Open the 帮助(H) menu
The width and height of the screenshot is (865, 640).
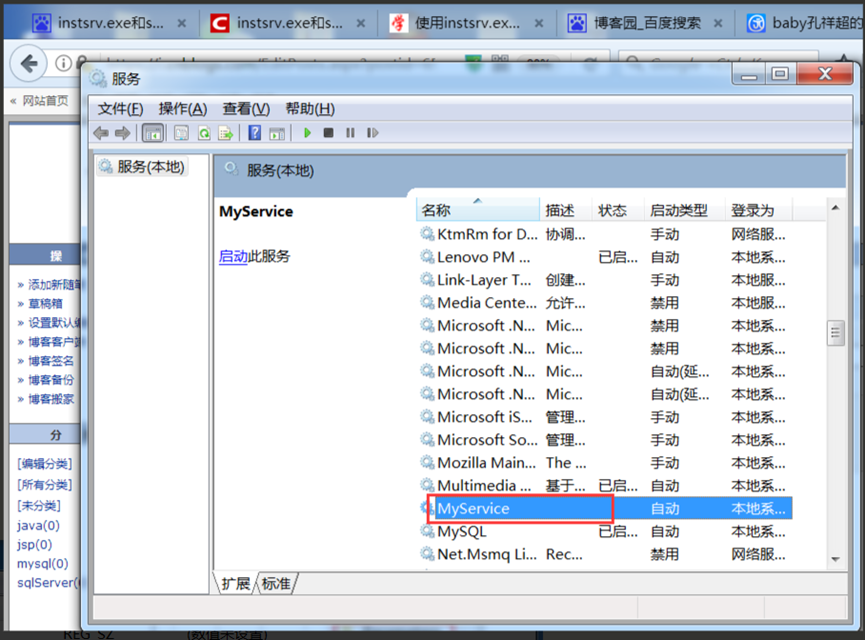click(310, 109)
